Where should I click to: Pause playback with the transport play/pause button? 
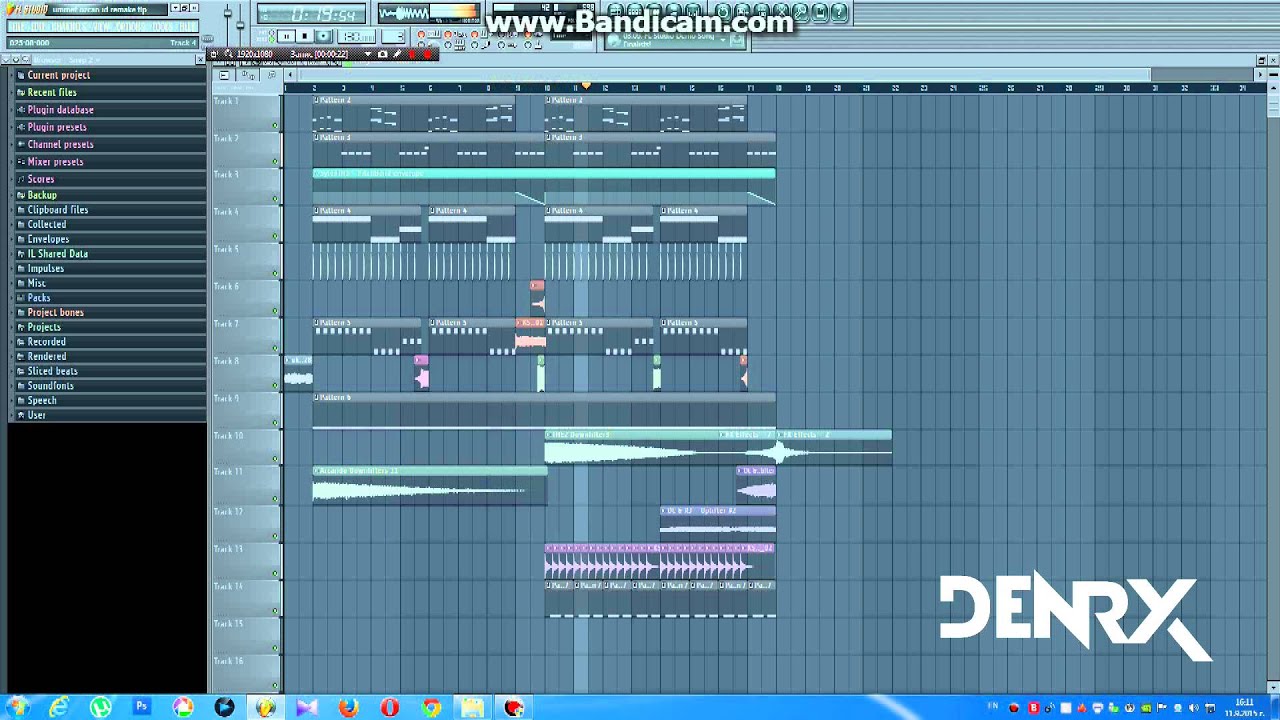pyautogui.click(x=286, y=36)
